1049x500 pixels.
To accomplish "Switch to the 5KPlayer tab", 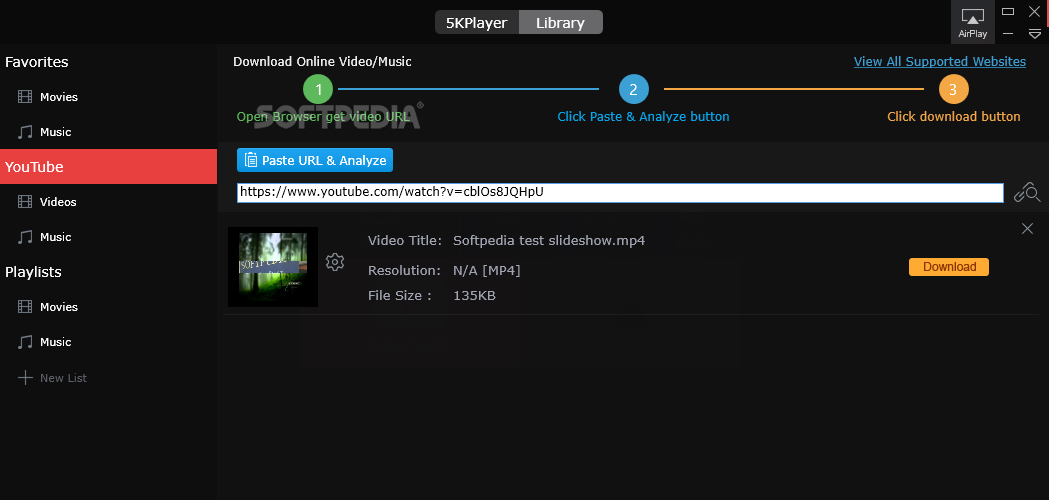I will click(x=477, y=22).
